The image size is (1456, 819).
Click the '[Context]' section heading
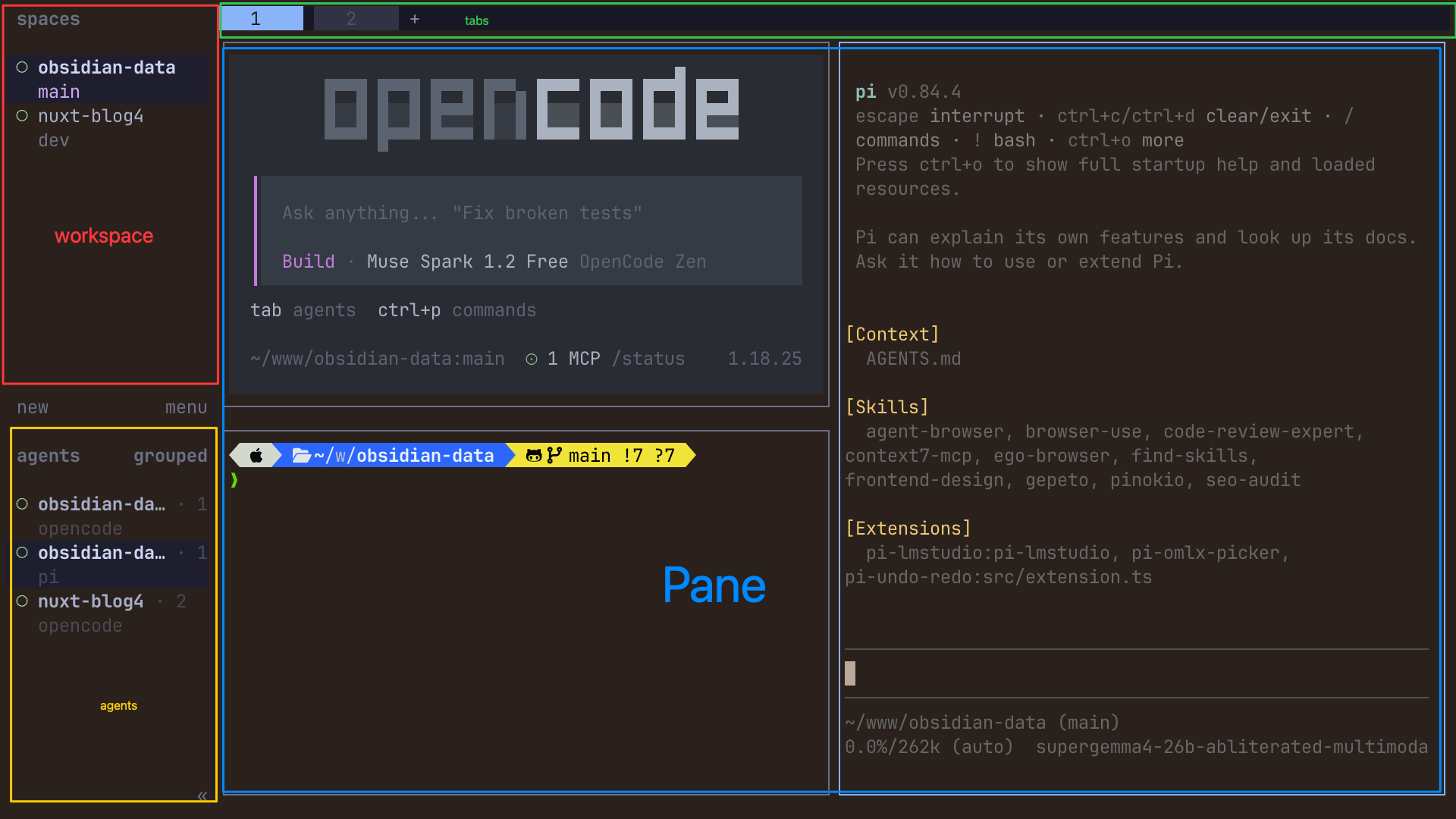[x=893, y=334]
